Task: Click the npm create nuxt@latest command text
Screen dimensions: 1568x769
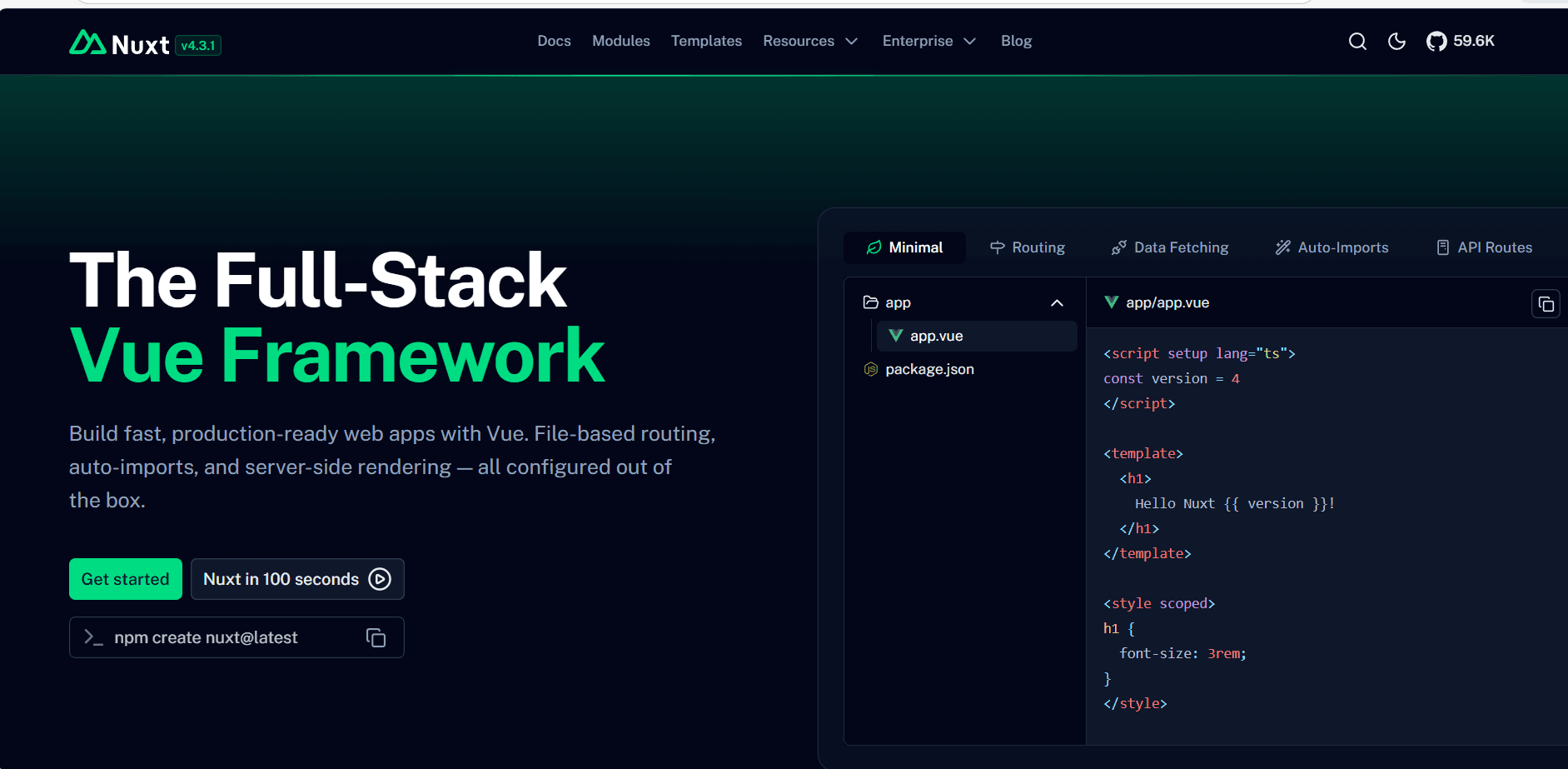Action: click(206, 637)
